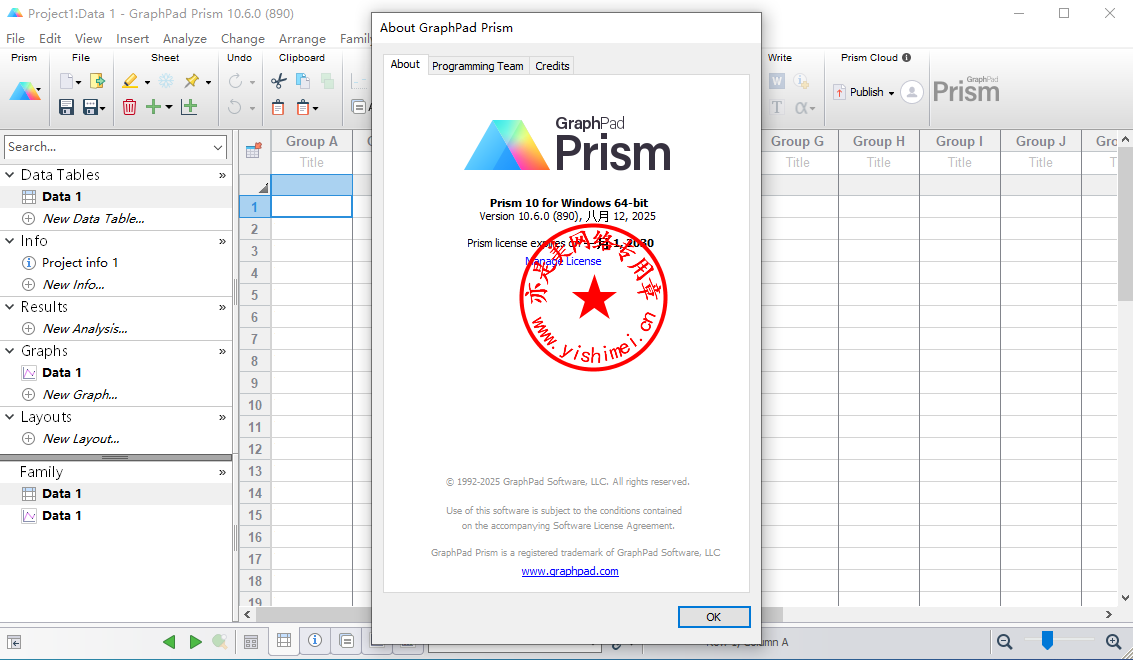Zoom out using the minus magnifier
The image size is (1133, 660).
pyautogui.click(x=1004, y=641)
